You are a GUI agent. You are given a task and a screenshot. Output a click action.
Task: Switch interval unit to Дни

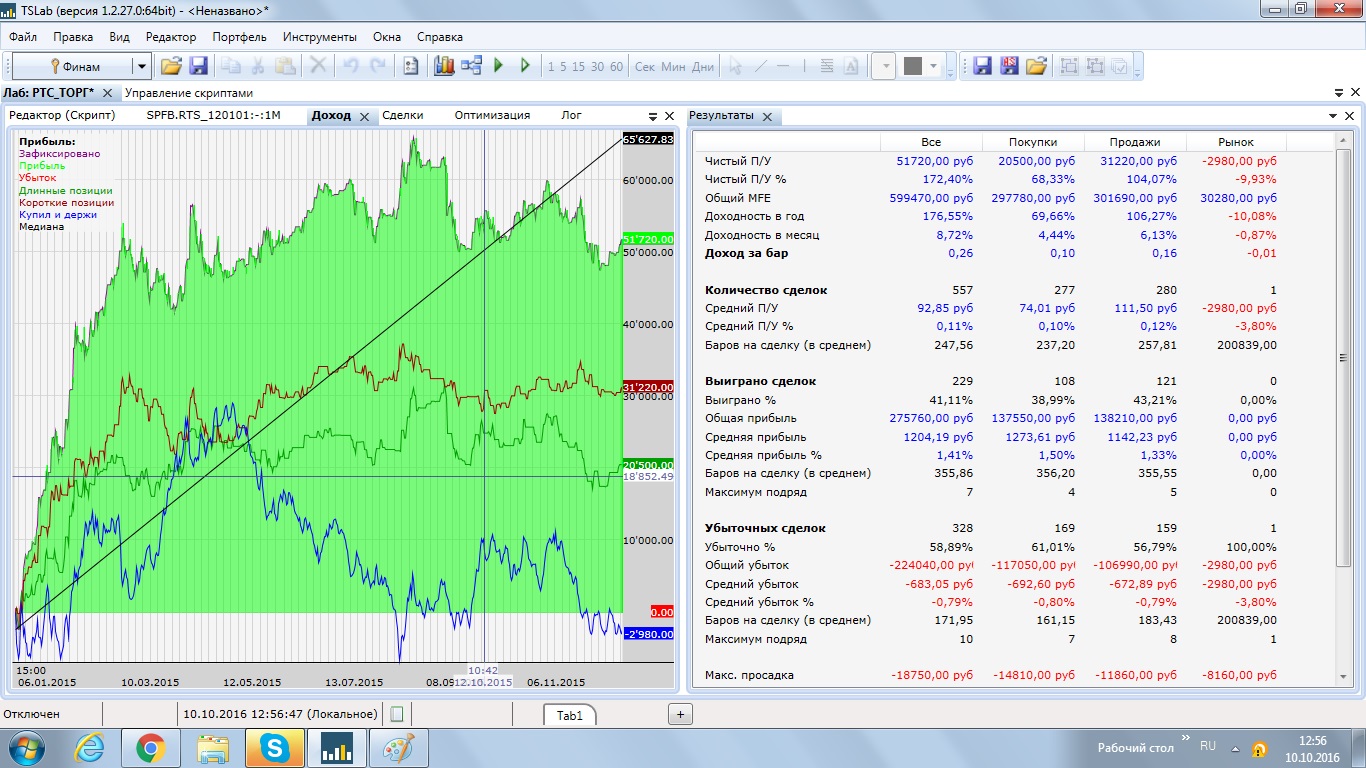[x=703, y=67]
